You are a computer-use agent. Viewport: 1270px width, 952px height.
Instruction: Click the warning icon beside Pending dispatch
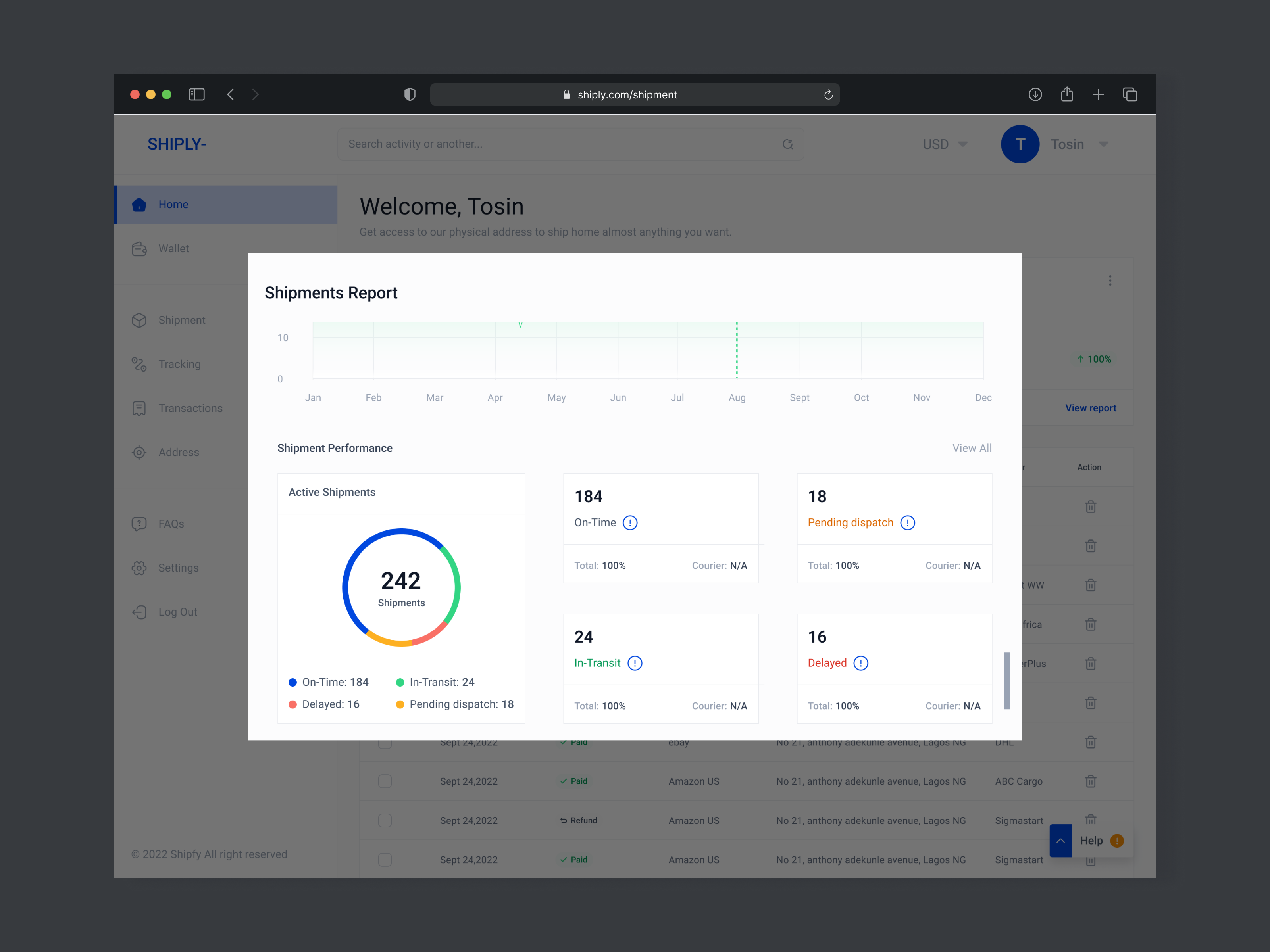tap(907, 523)
